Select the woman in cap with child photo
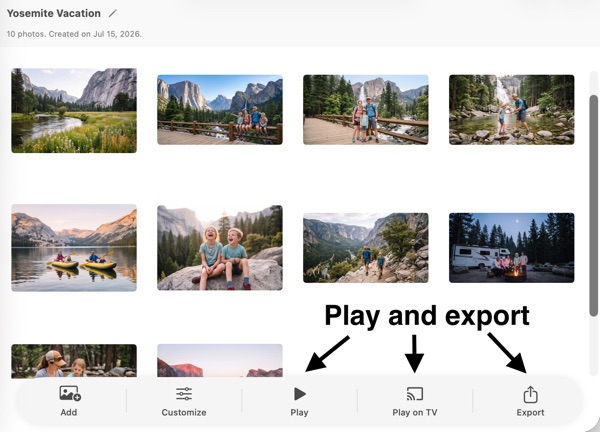This screenshot has height=432, width=600. (74, 361)
